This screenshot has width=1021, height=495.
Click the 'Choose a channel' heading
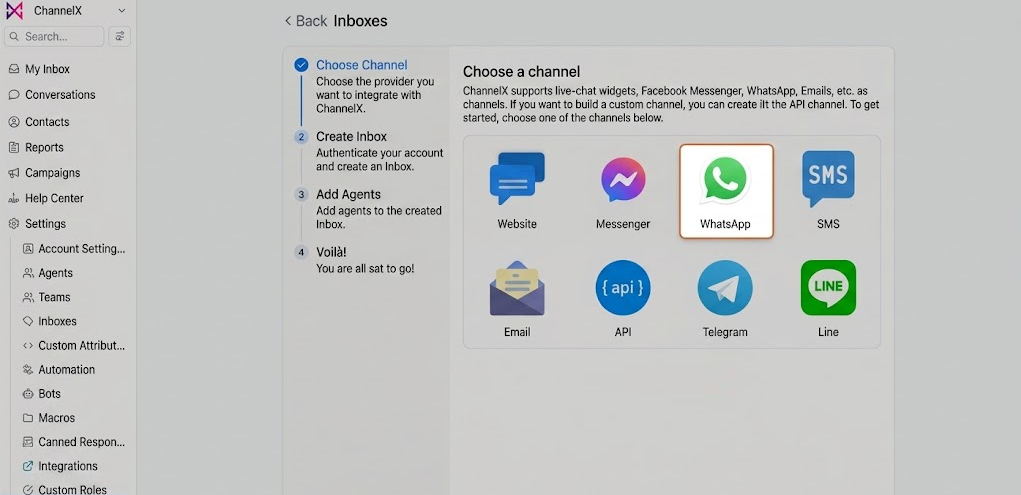click(521, 71)
